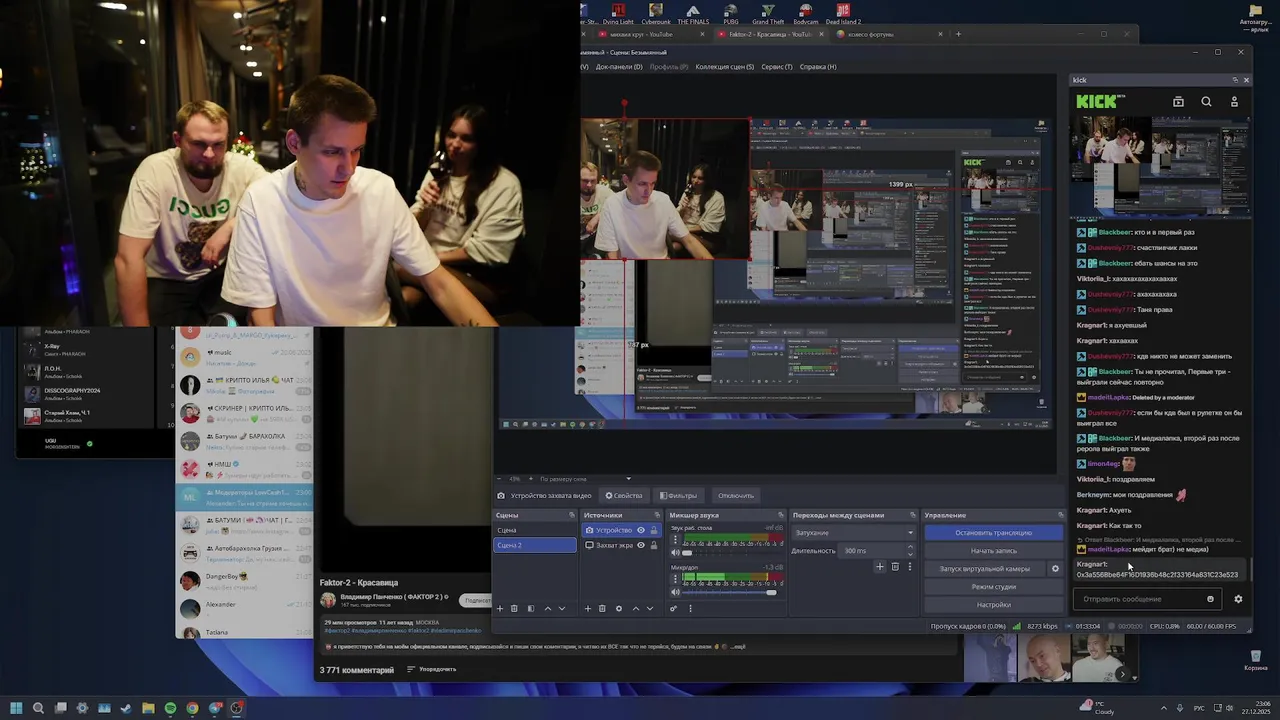Open source properties gear in Sources panel

pos(619,609)
